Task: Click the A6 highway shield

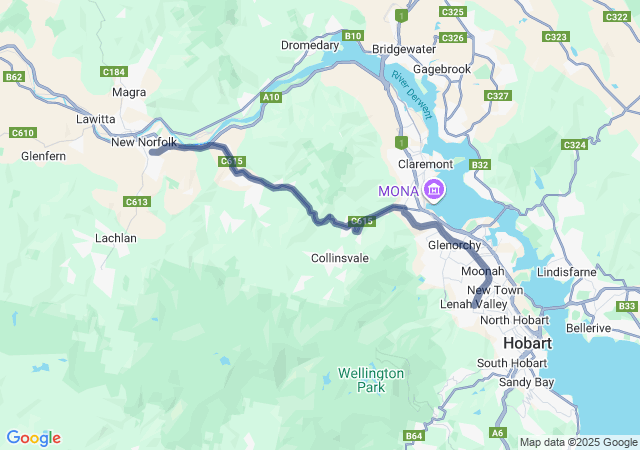Action: pos(498,432)
